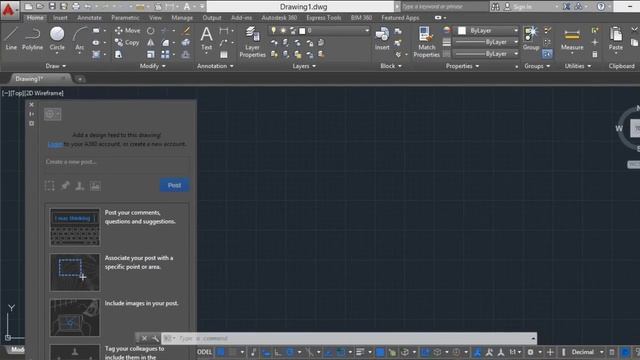
Task: Click the Post button
Action: pyautogui.click(x=174, y=186)
